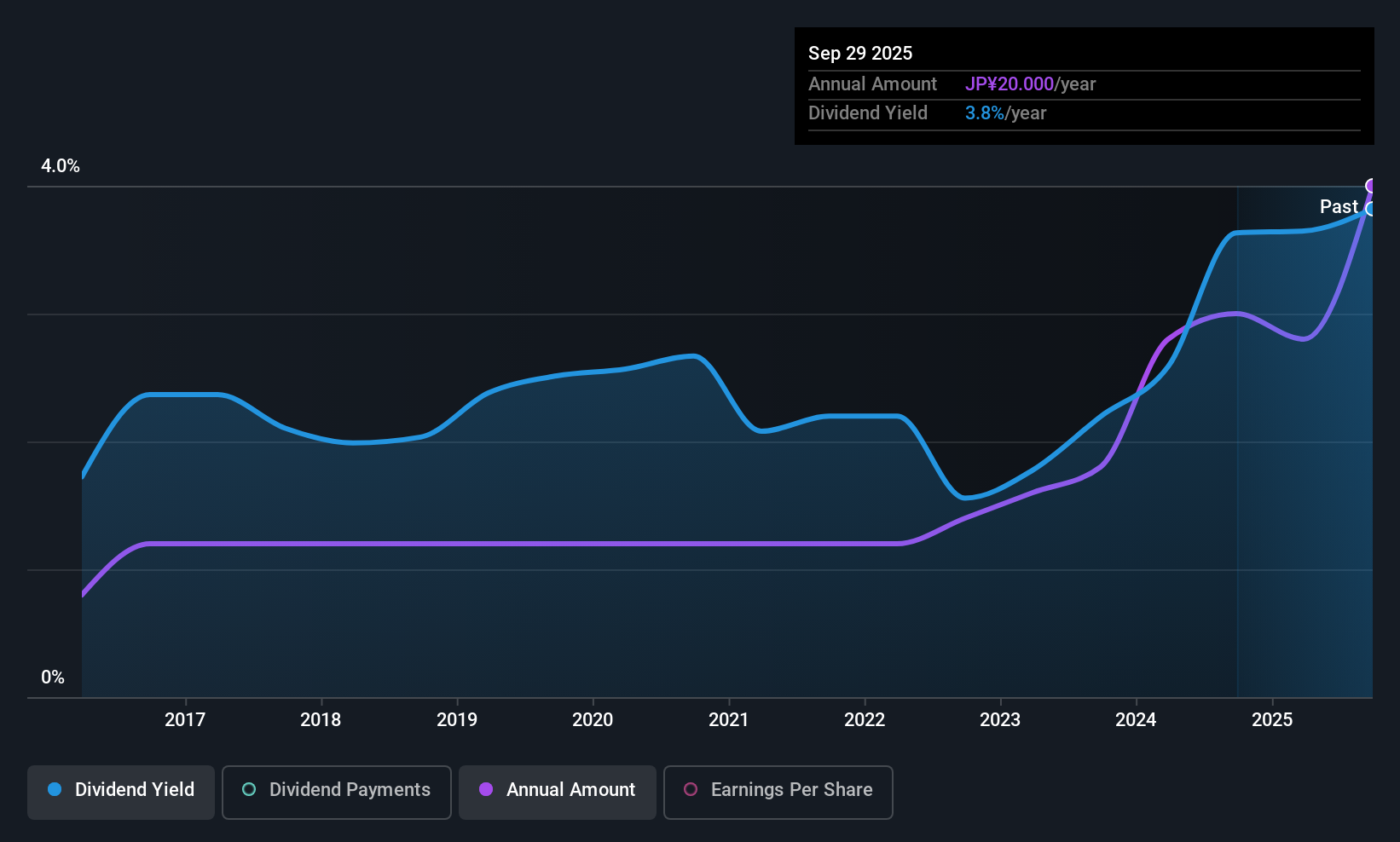1400x842 pixels.
Task: Click the 3.8%/year dividend yield value
Action: click(1005, 113)
